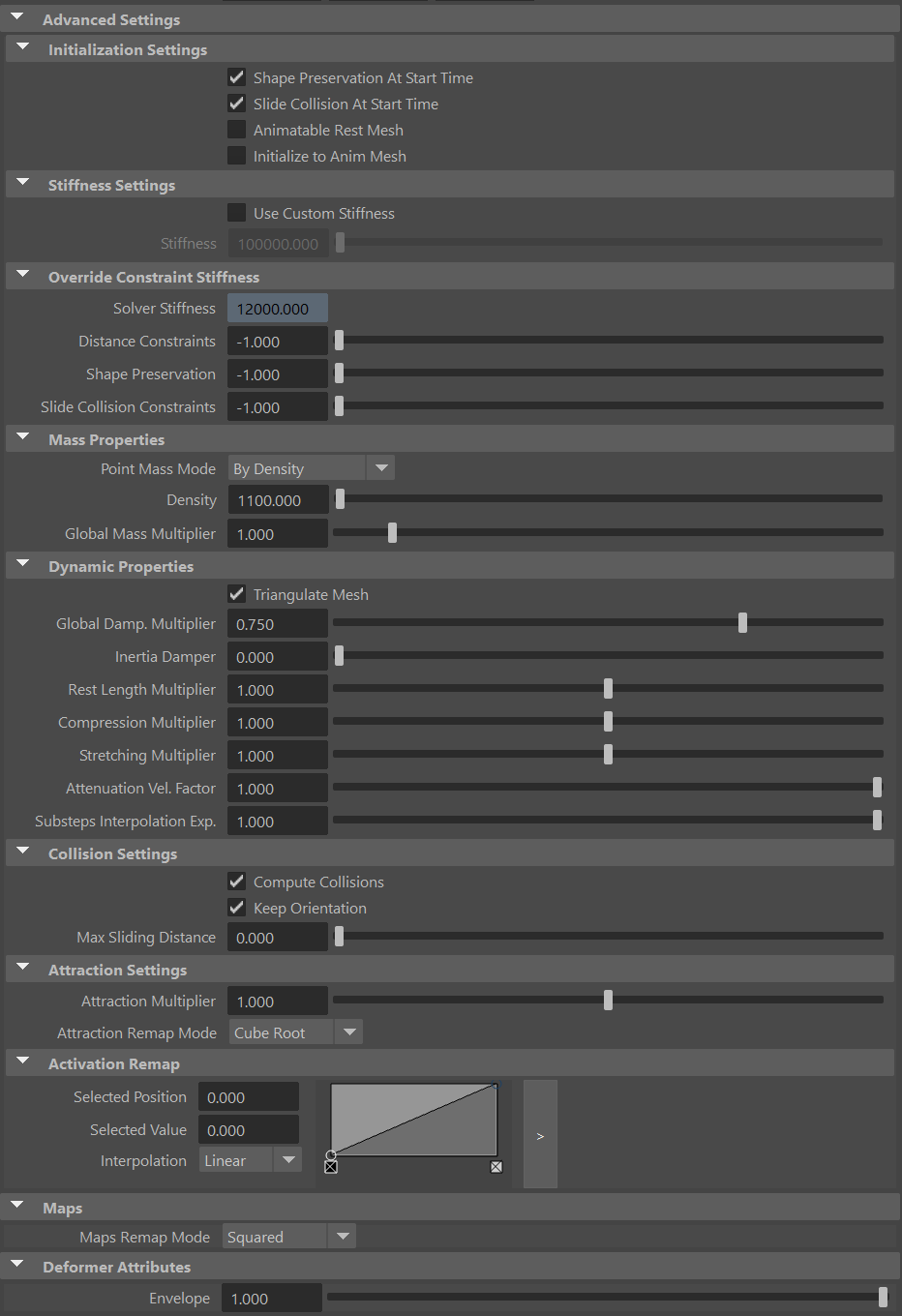The width and height of the screenshot is (902, 1316).
Task: Delete the right Activation Remap control point
Action: coord(496,1167)
